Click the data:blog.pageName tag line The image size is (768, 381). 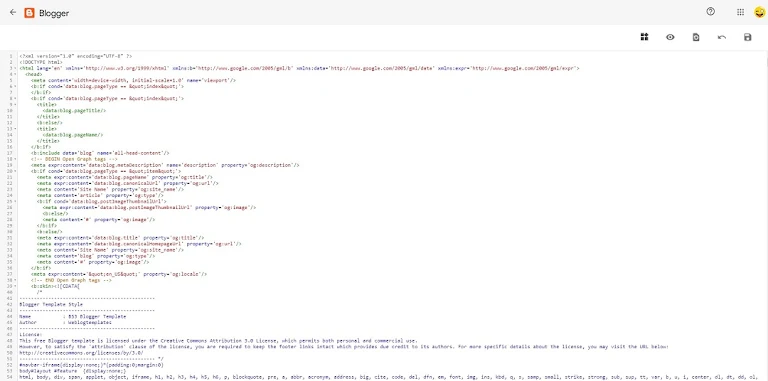(x=73, y=135)
